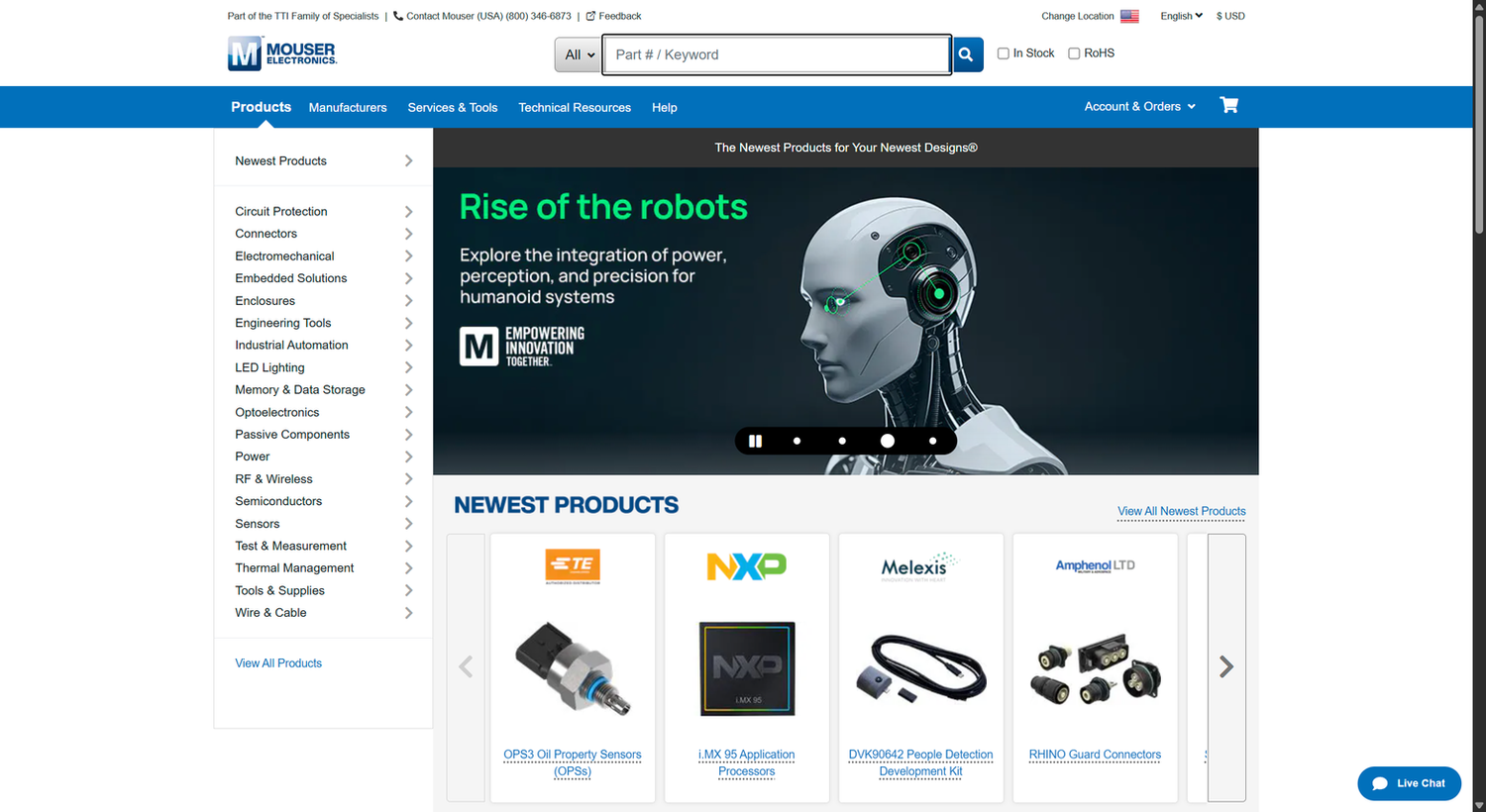Expand Account & Orders menu

pos(1140,107)
